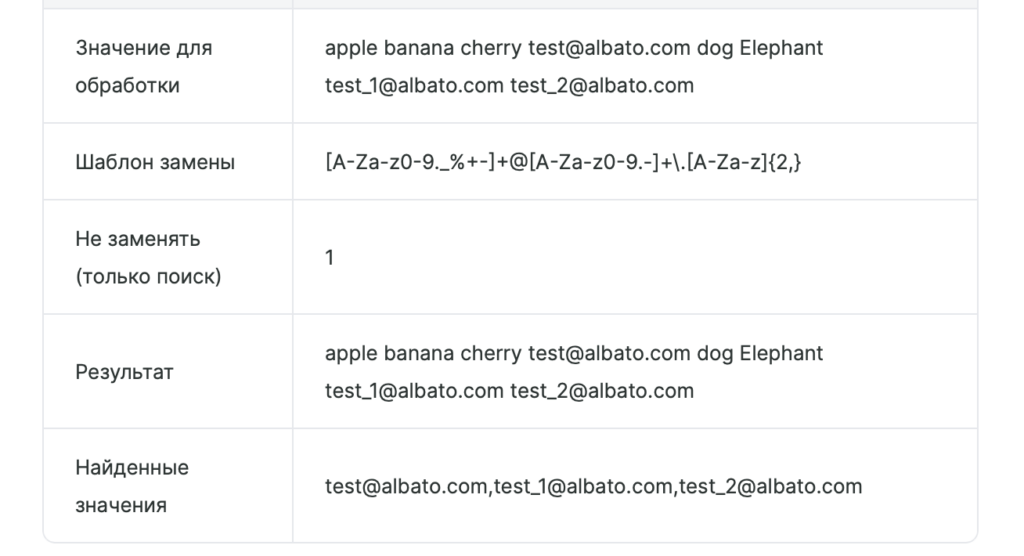Click the 'Шаблон замены' label

tap(155, 162)
